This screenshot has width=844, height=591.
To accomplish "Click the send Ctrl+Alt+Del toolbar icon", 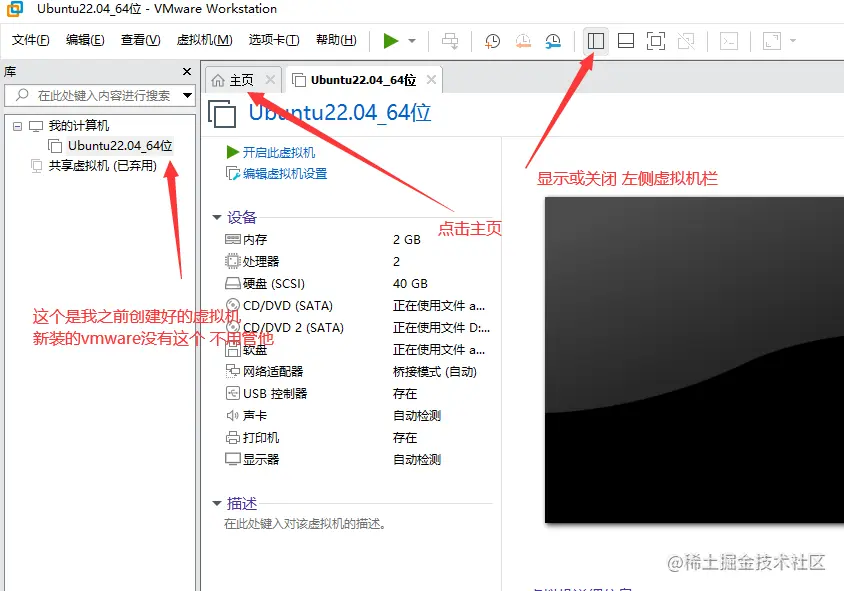I will pyautogui.click(x=450, y=41).
